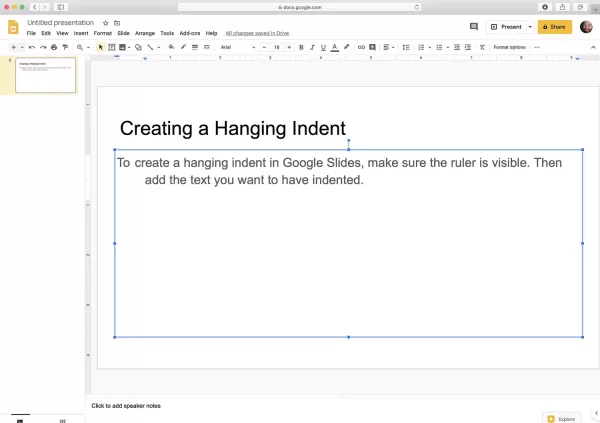
Task: Click the Present button
Action: 506,27
